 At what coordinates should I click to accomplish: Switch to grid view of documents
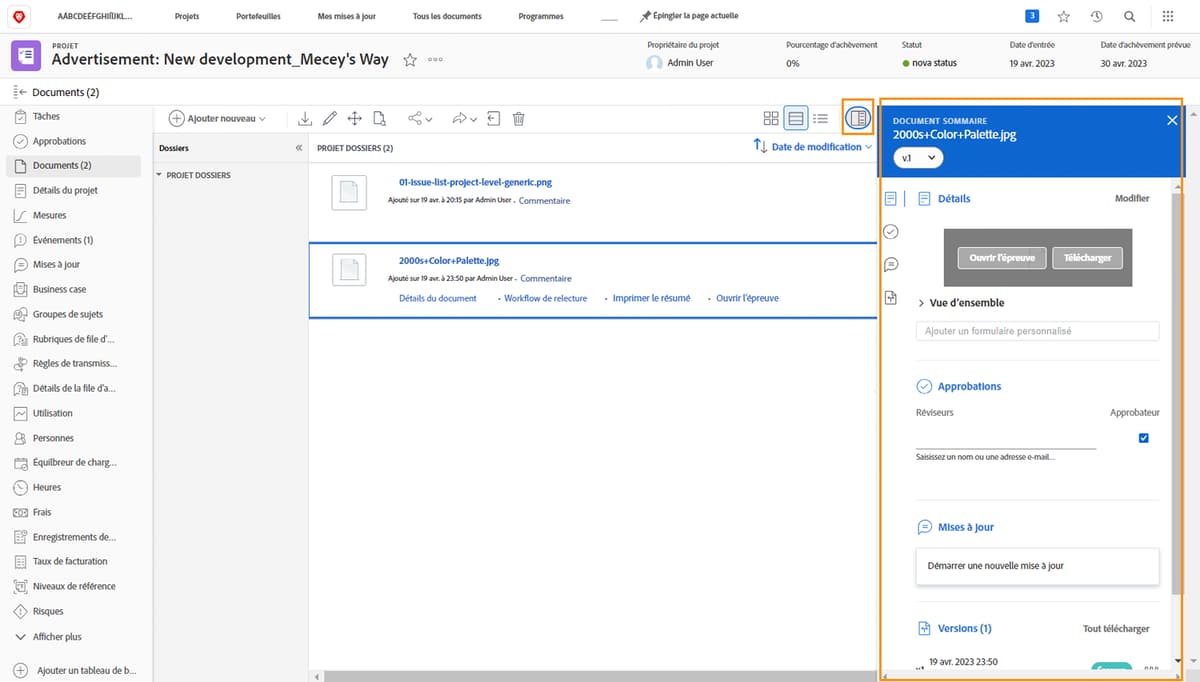tap(770, 118)
